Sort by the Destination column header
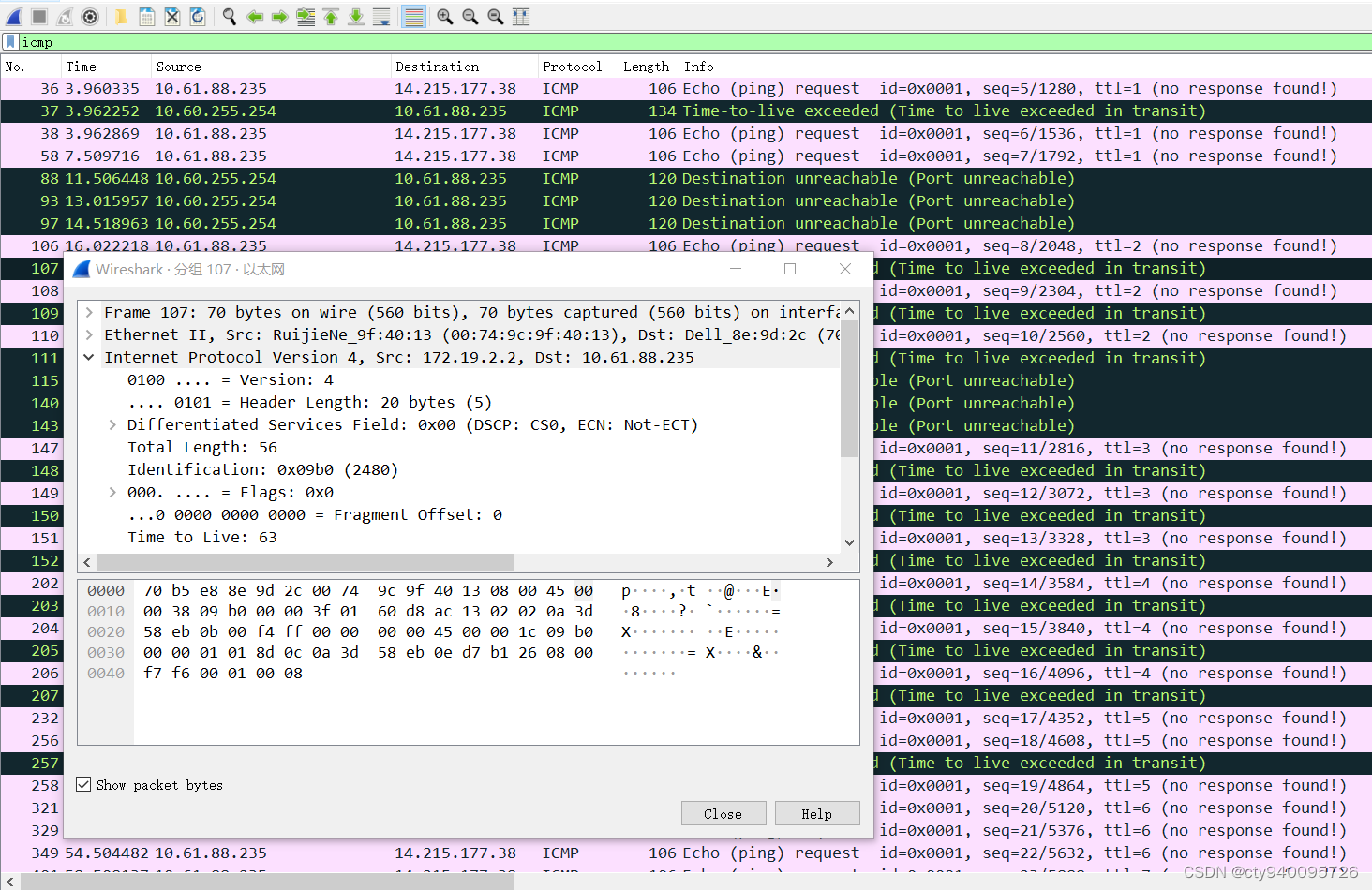The image size is (1372, 890). pos(464,67)
